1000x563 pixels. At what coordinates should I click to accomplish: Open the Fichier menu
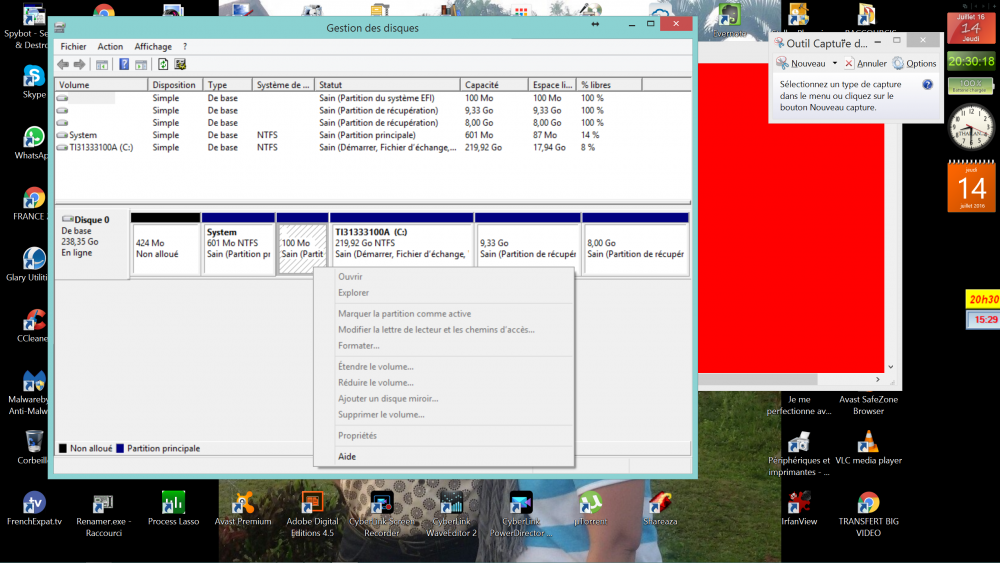pos(73,47)
